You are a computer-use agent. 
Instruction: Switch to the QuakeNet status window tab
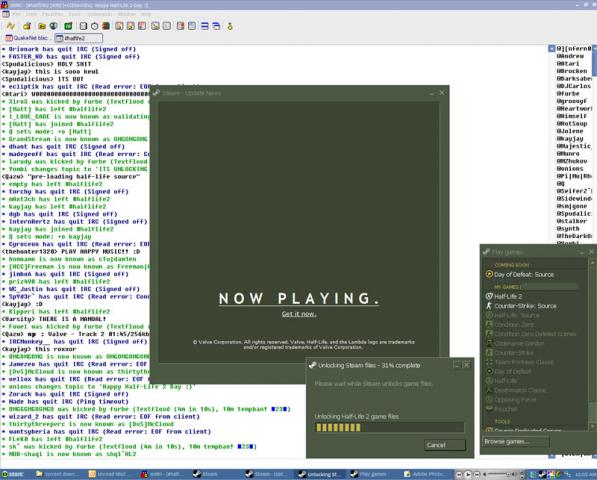27,38
